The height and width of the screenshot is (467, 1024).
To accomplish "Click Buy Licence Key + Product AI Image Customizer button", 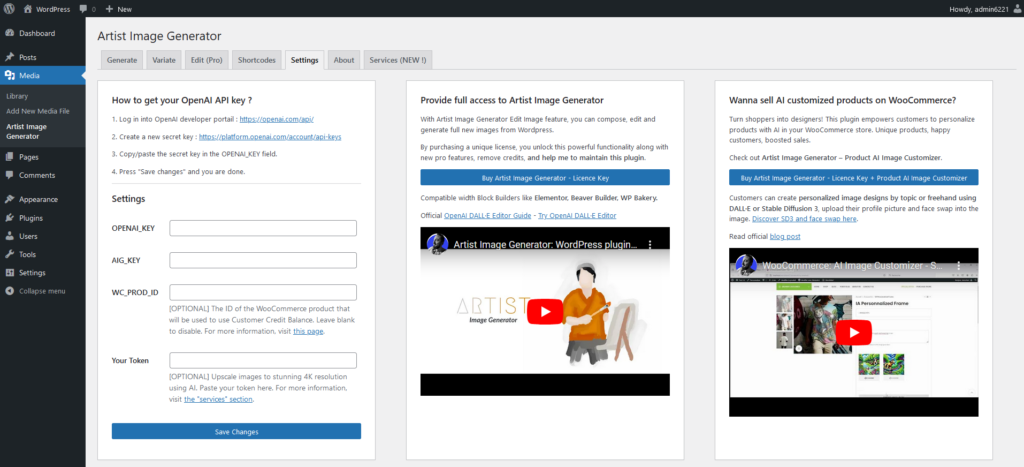I will click(x=854, y=178).
